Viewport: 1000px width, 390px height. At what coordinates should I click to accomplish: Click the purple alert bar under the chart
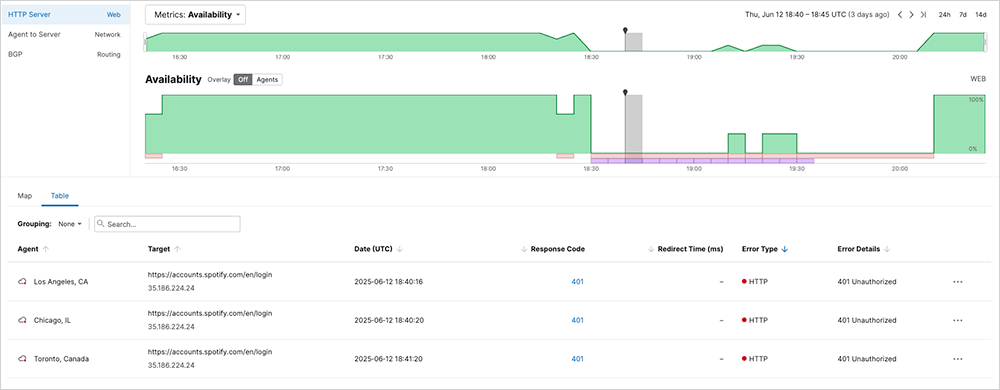coord(702,161)
